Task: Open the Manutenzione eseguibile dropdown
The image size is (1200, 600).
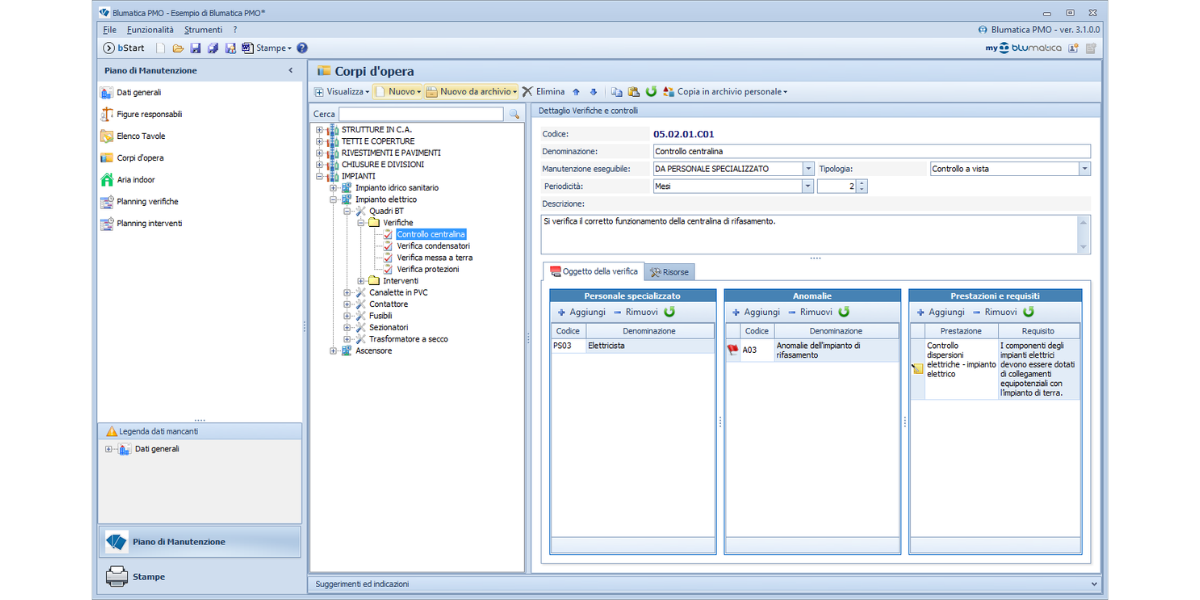Action: tap(808, 169)
